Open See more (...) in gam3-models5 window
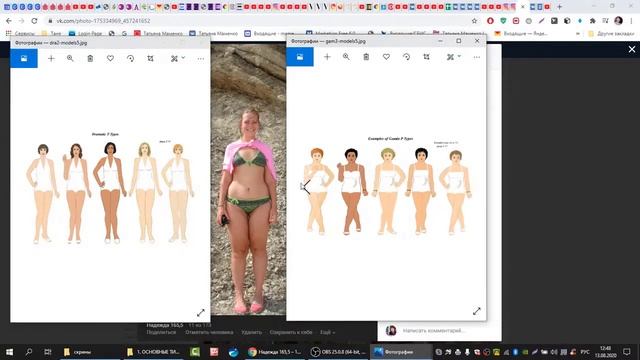The image size is (640, 360). [x=477, y=57]
